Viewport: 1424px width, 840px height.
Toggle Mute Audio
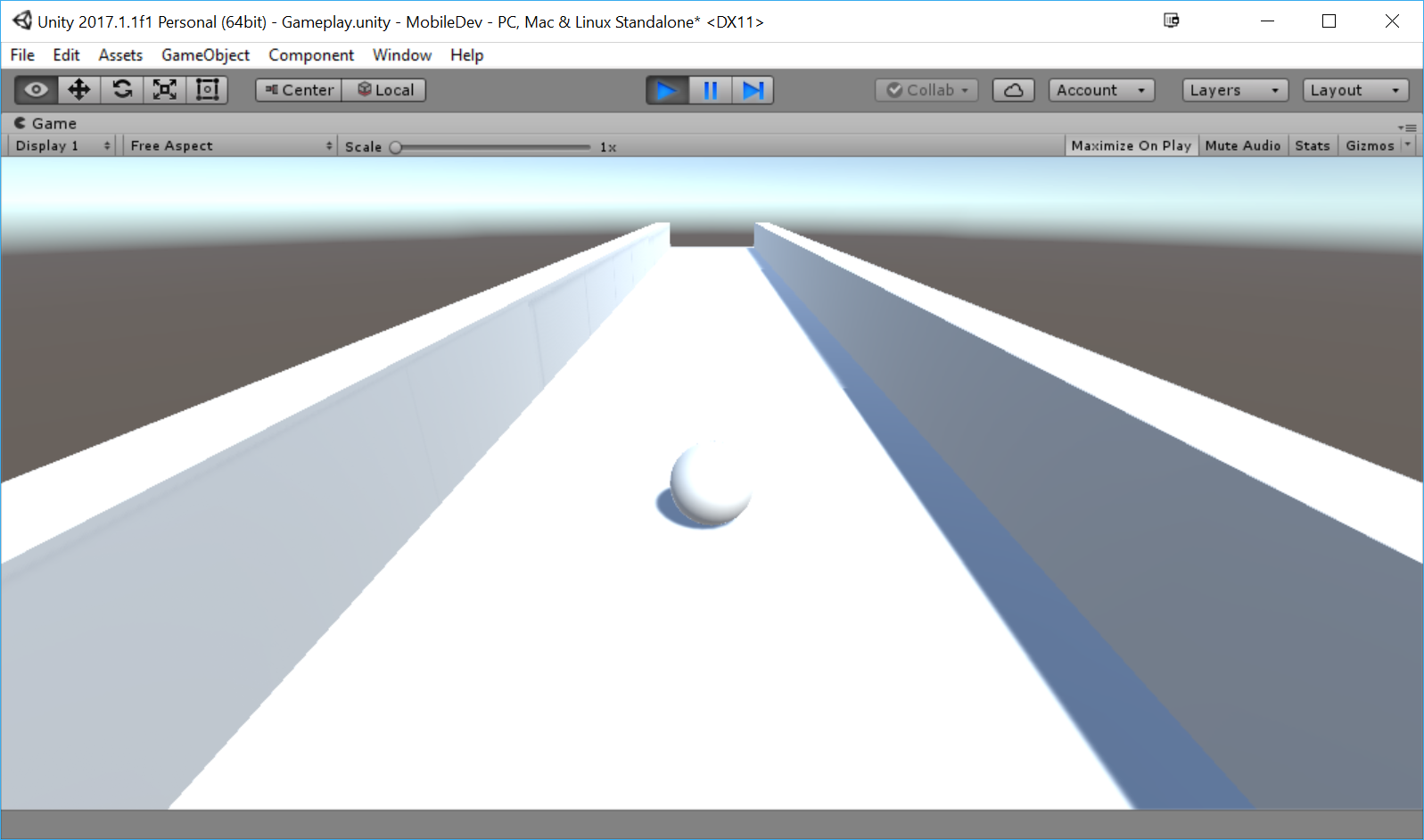pyautogui.click(x=1243, y=145)
